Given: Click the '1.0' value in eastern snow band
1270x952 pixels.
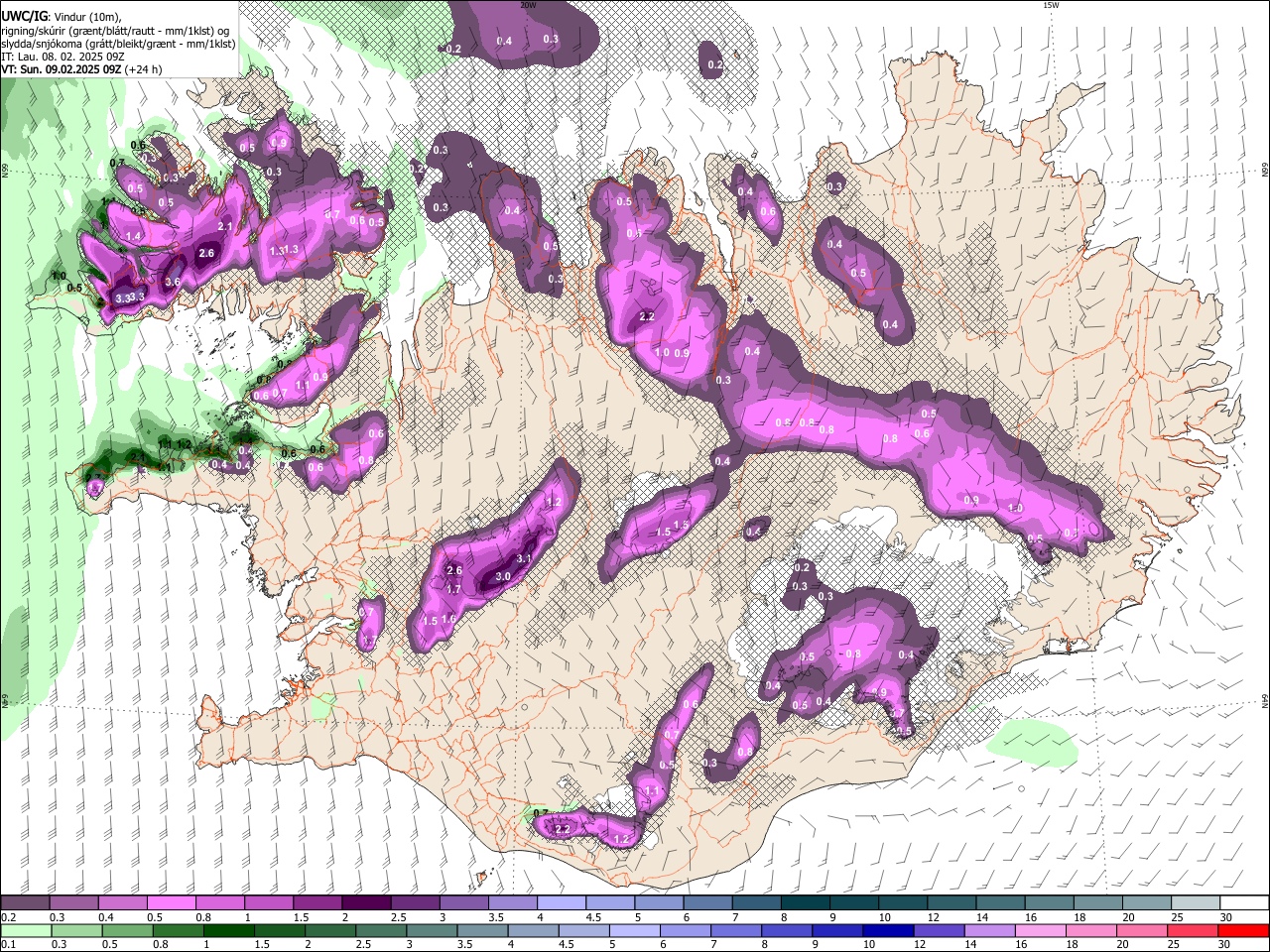Looking at the screenshot, I should pos(1015,508).
